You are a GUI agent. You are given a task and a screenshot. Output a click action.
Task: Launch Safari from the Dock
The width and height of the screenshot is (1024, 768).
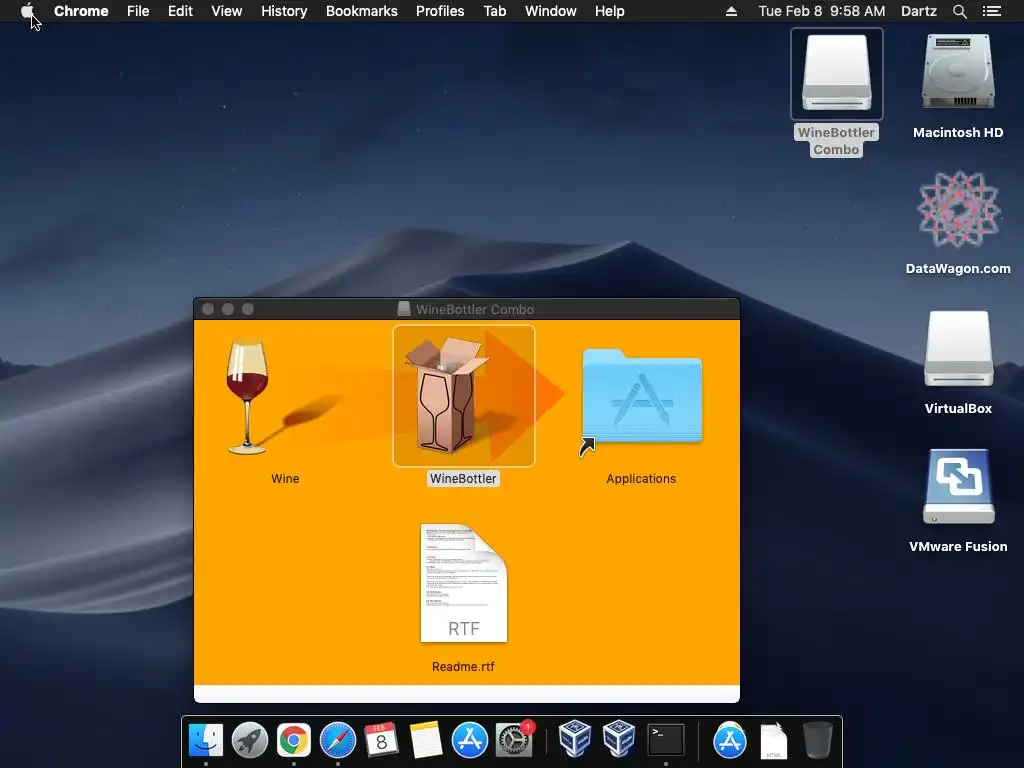click(x=338, y=740)
